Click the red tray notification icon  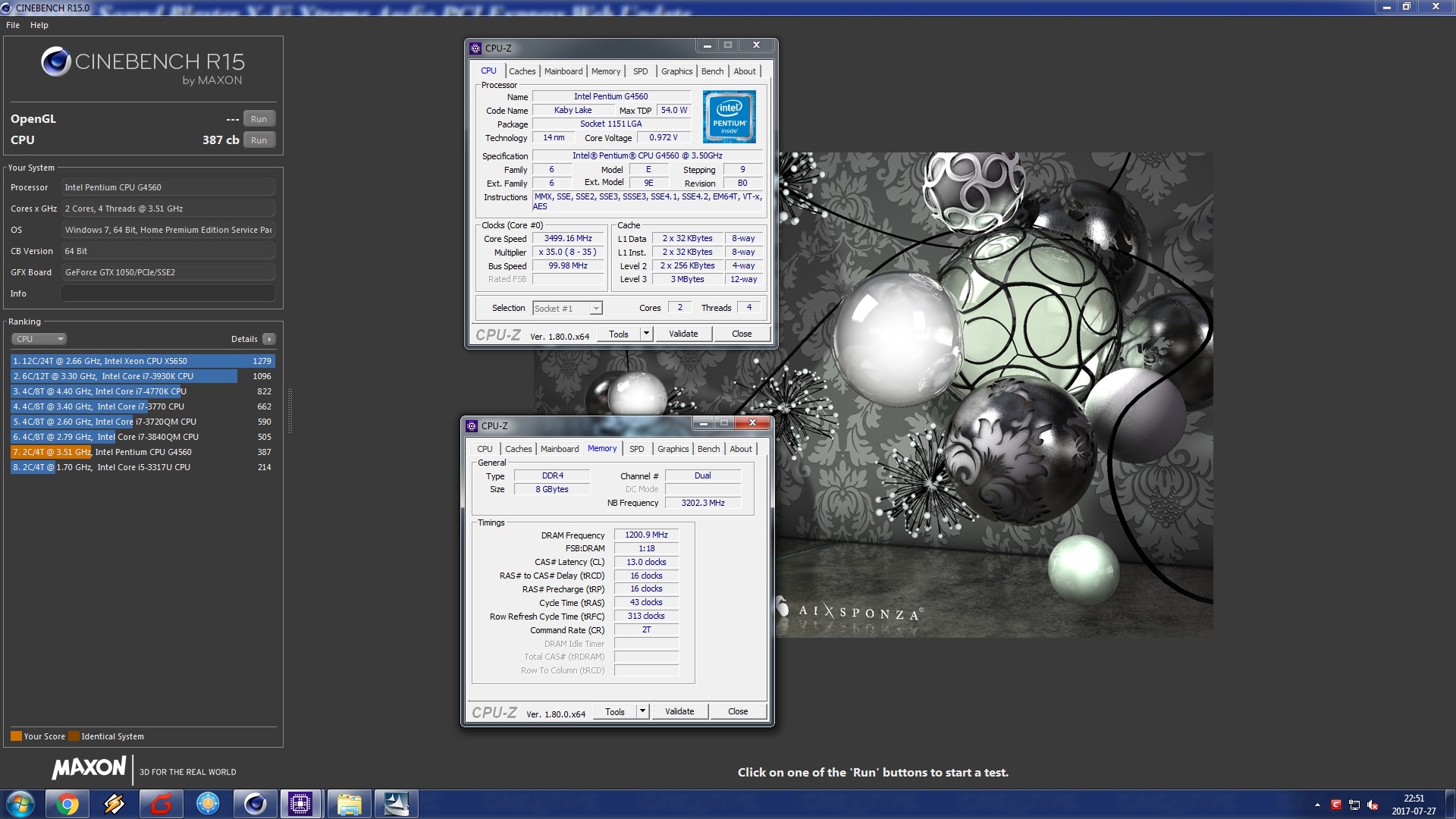point(1336,805)
